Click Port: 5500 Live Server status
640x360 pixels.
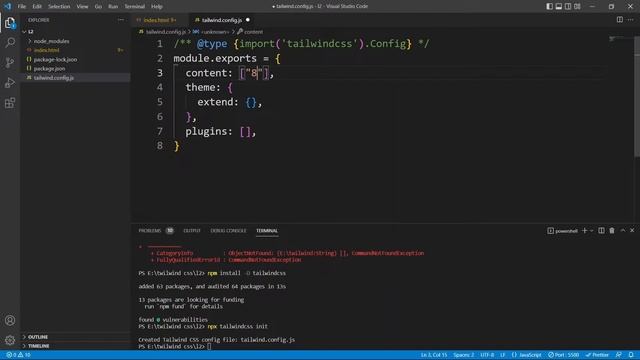(x=563, y=355)
